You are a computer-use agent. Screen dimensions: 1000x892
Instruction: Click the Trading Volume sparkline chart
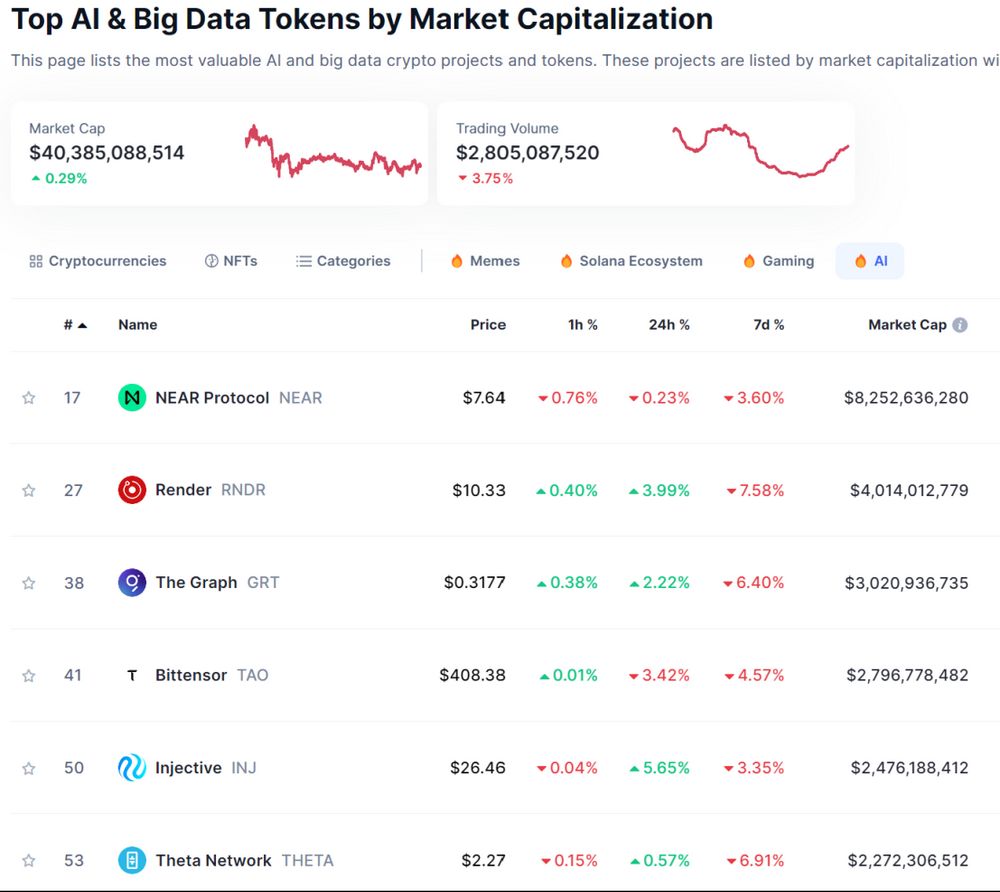(761, 151)
